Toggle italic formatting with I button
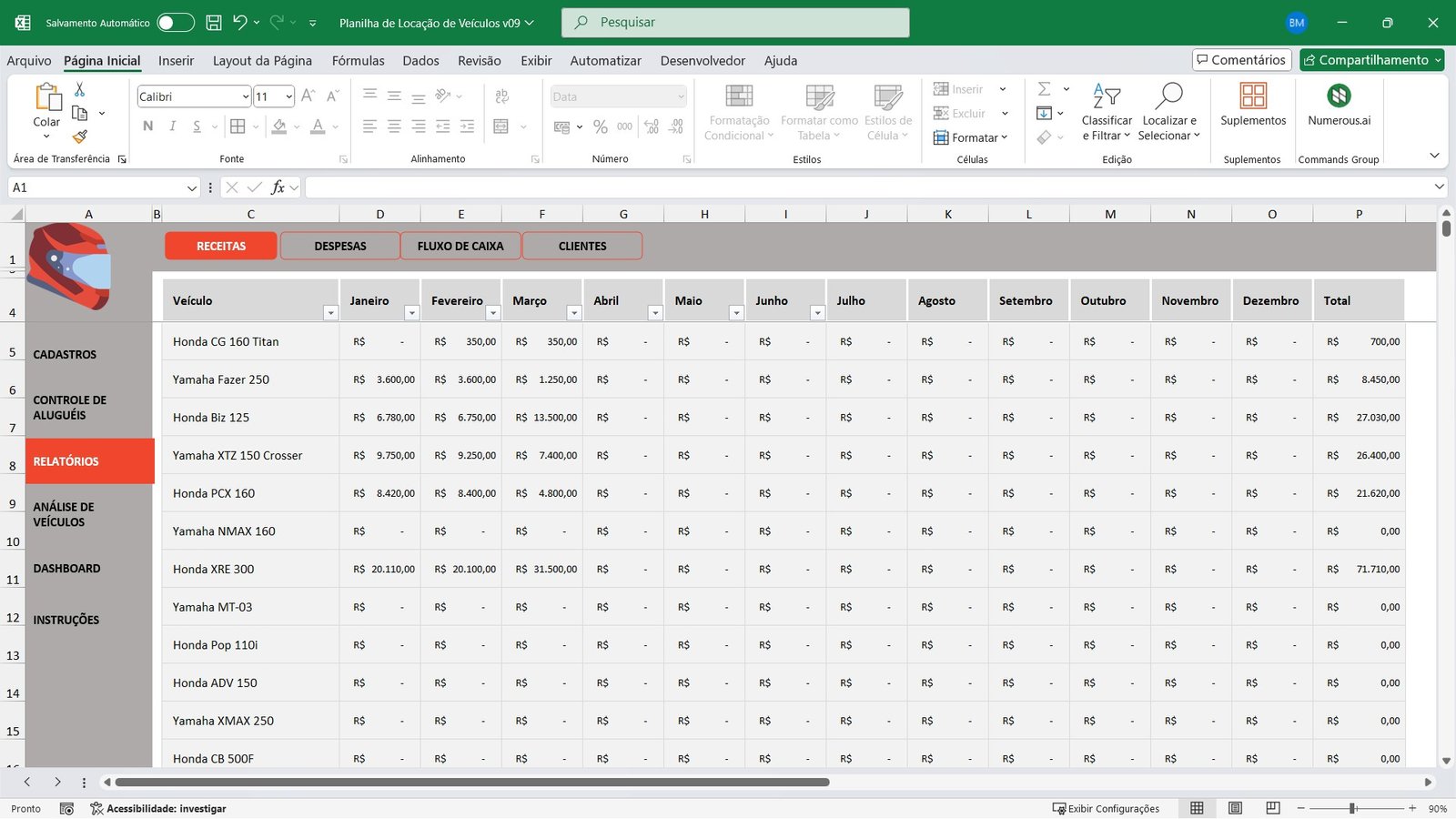This screenshot has height=819, width=1456. coord(172,126)
